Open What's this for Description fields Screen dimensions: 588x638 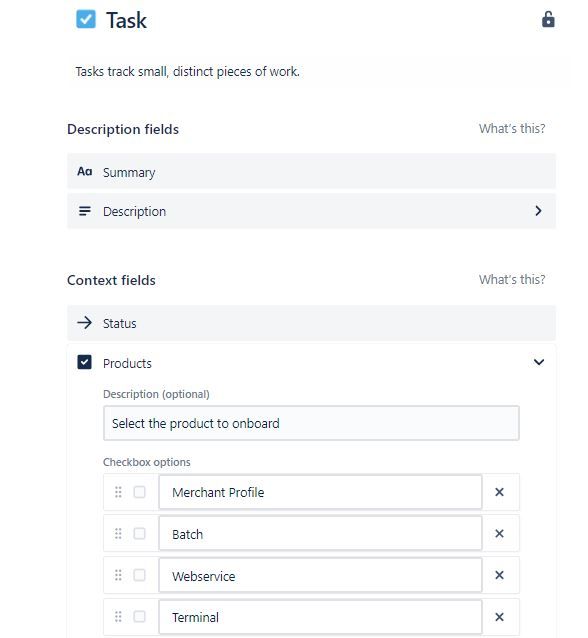[512, 129]
